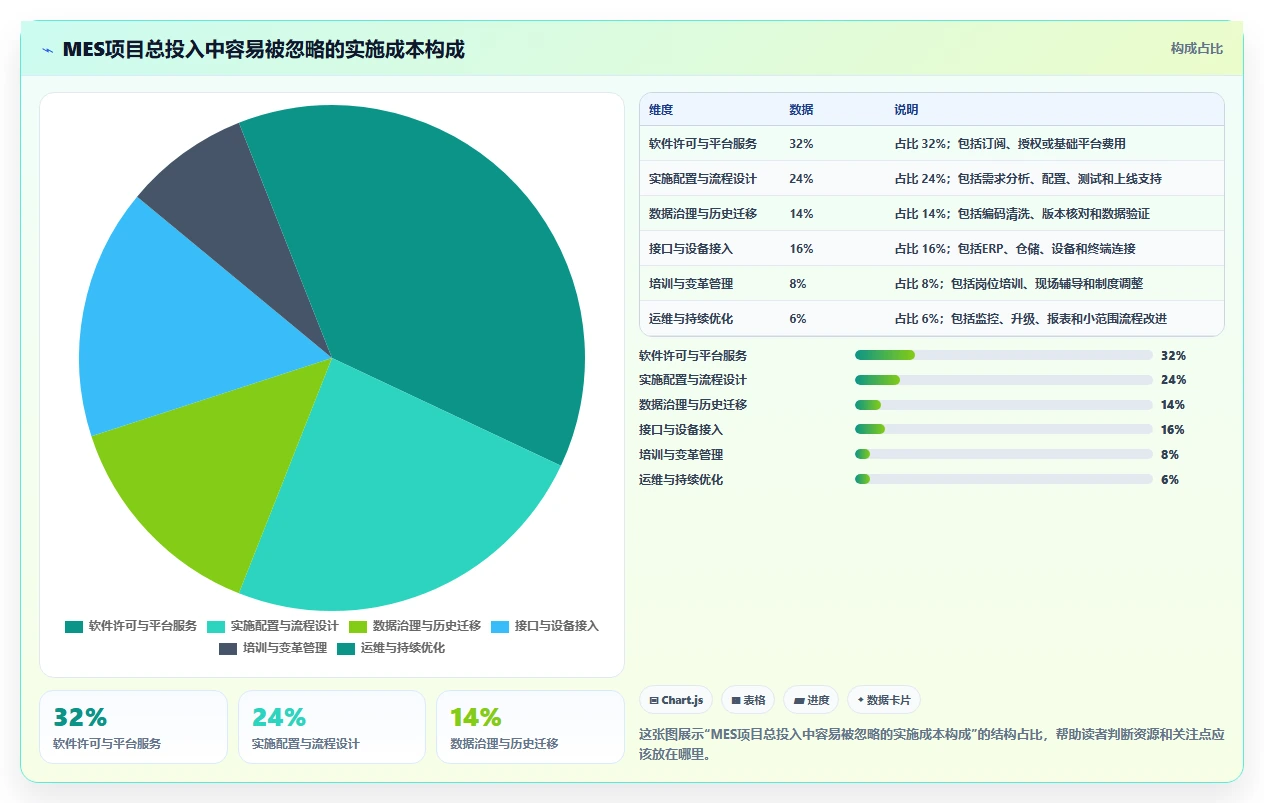
Task: Click the 接口与设备接入 label in progress list
Action: 681,430
